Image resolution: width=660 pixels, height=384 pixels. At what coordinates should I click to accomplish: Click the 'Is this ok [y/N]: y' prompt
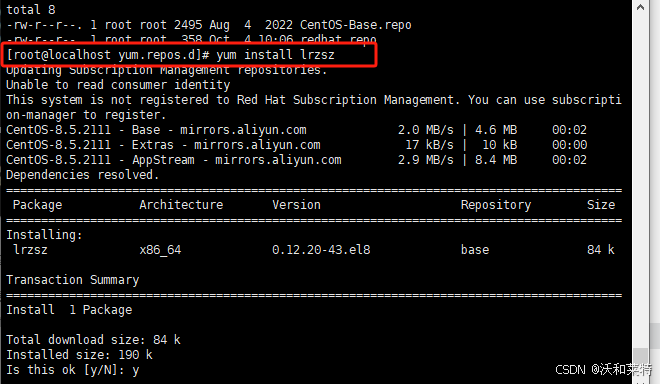pyautogui.click(x=72, y=370)
